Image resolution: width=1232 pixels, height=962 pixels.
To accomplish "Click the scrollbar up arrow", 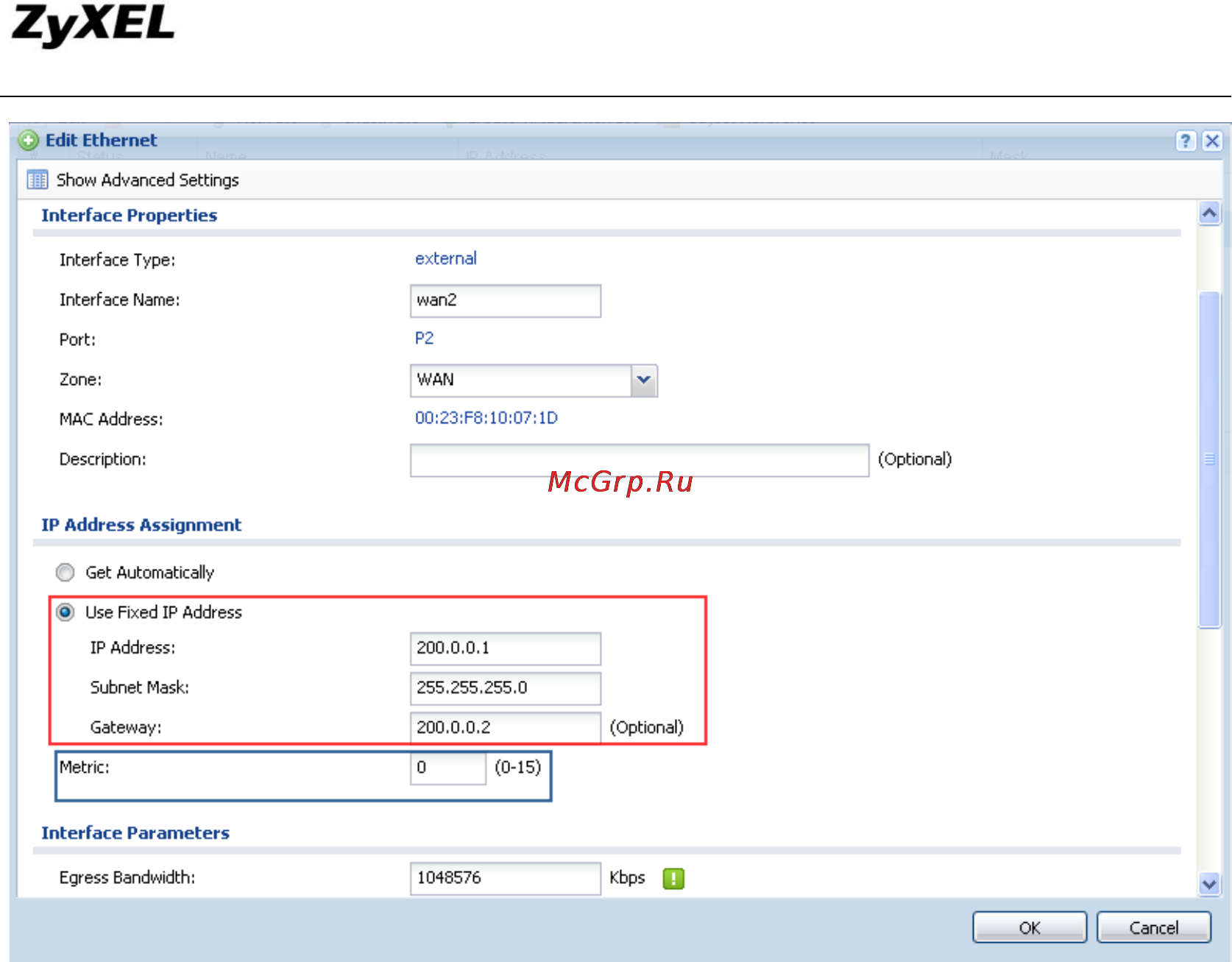I will coord(1209,213).
